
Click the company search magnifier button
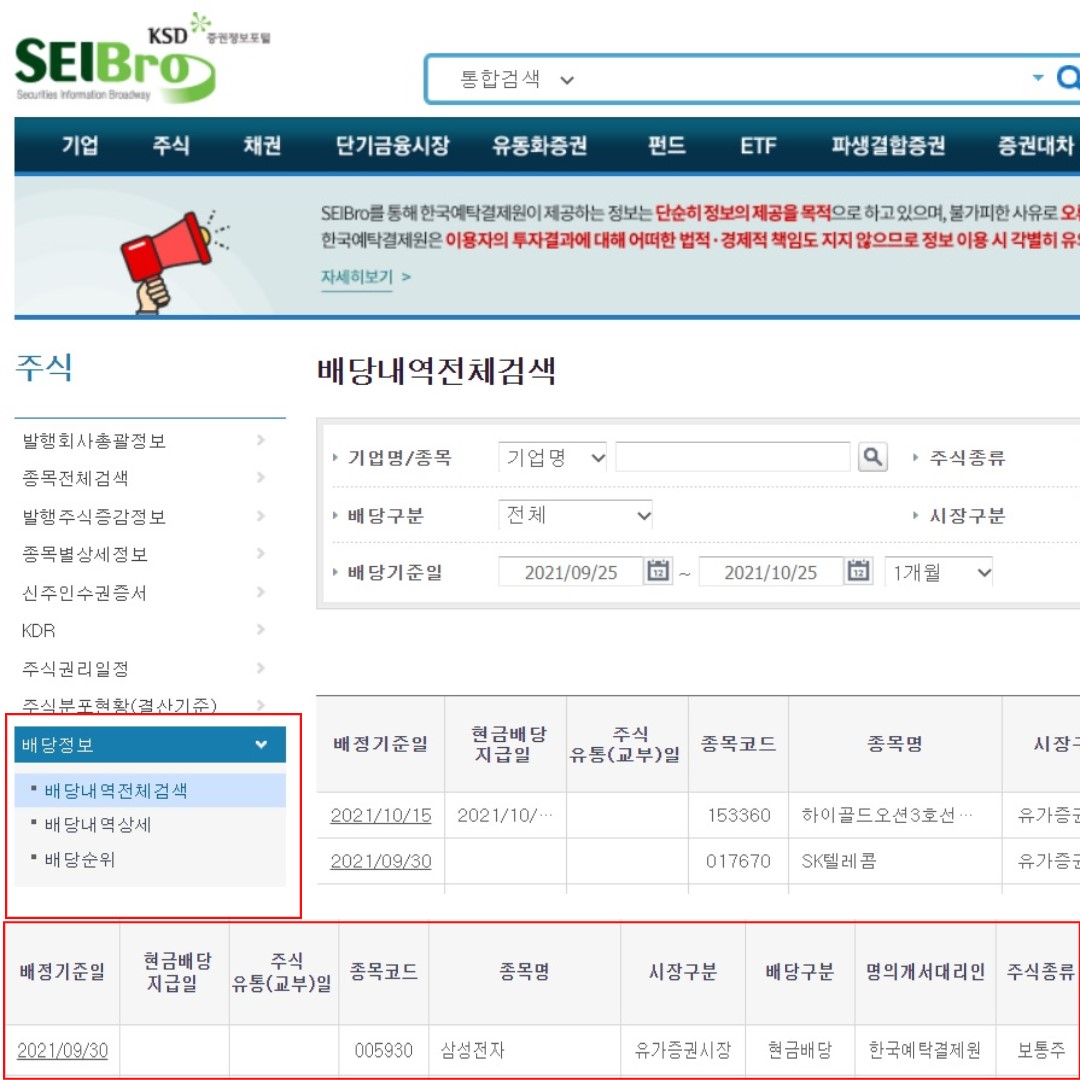[x=872, y=457]
